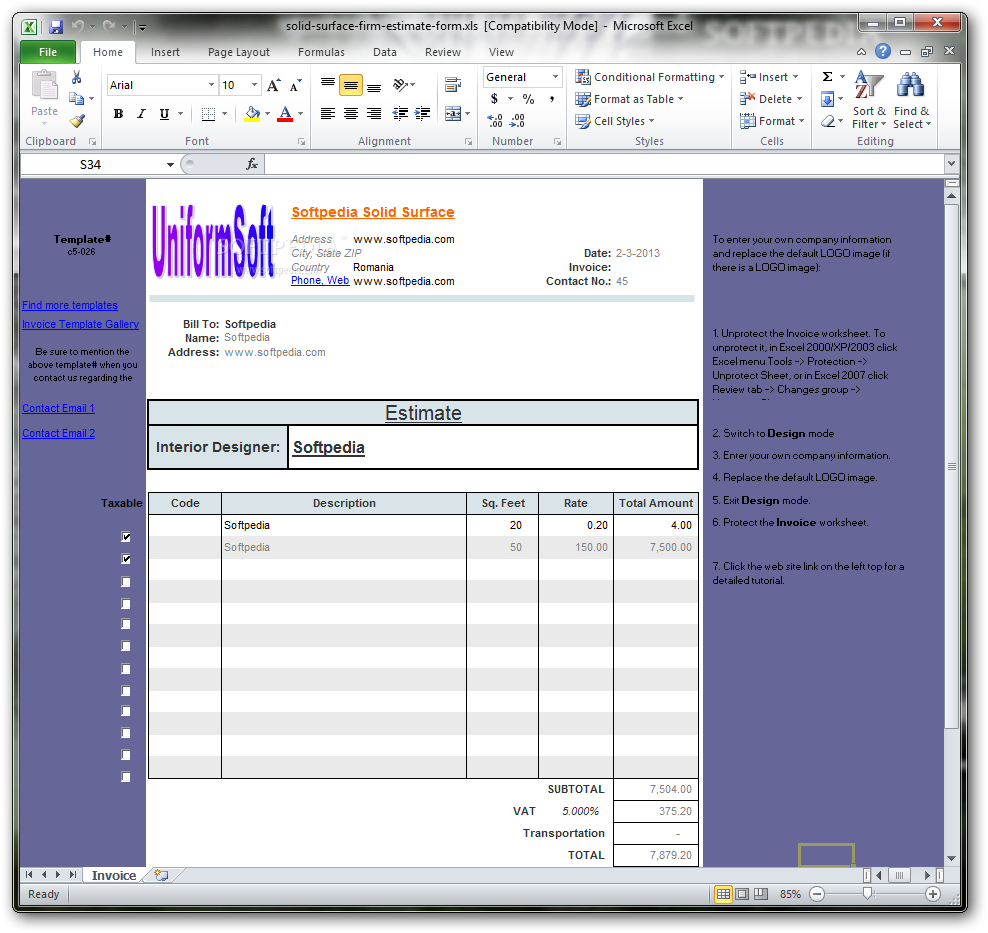Open Find & Select binoculars tool
The image size is (988, 933).
pos(911,101)
